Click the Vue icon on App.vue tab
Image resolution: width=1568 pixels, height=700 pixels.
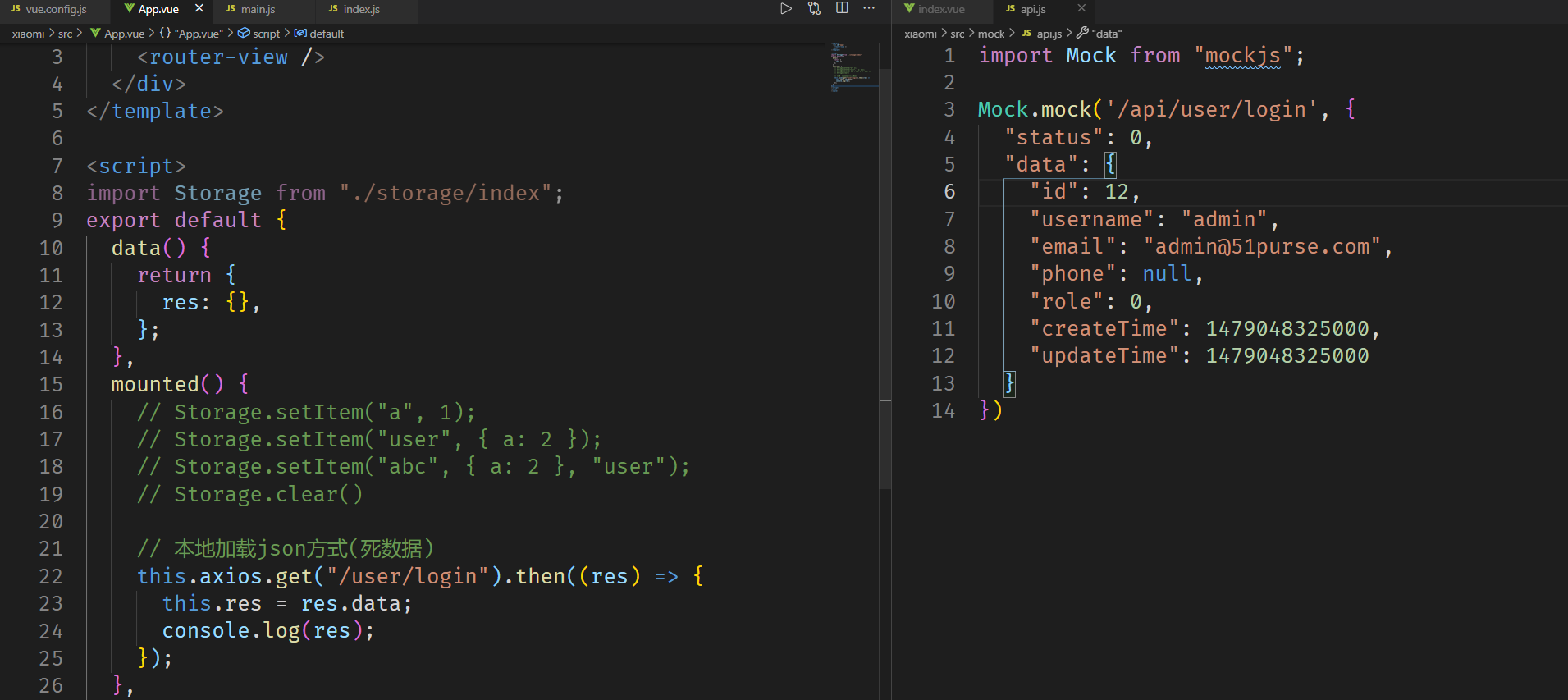click(129, 9)
